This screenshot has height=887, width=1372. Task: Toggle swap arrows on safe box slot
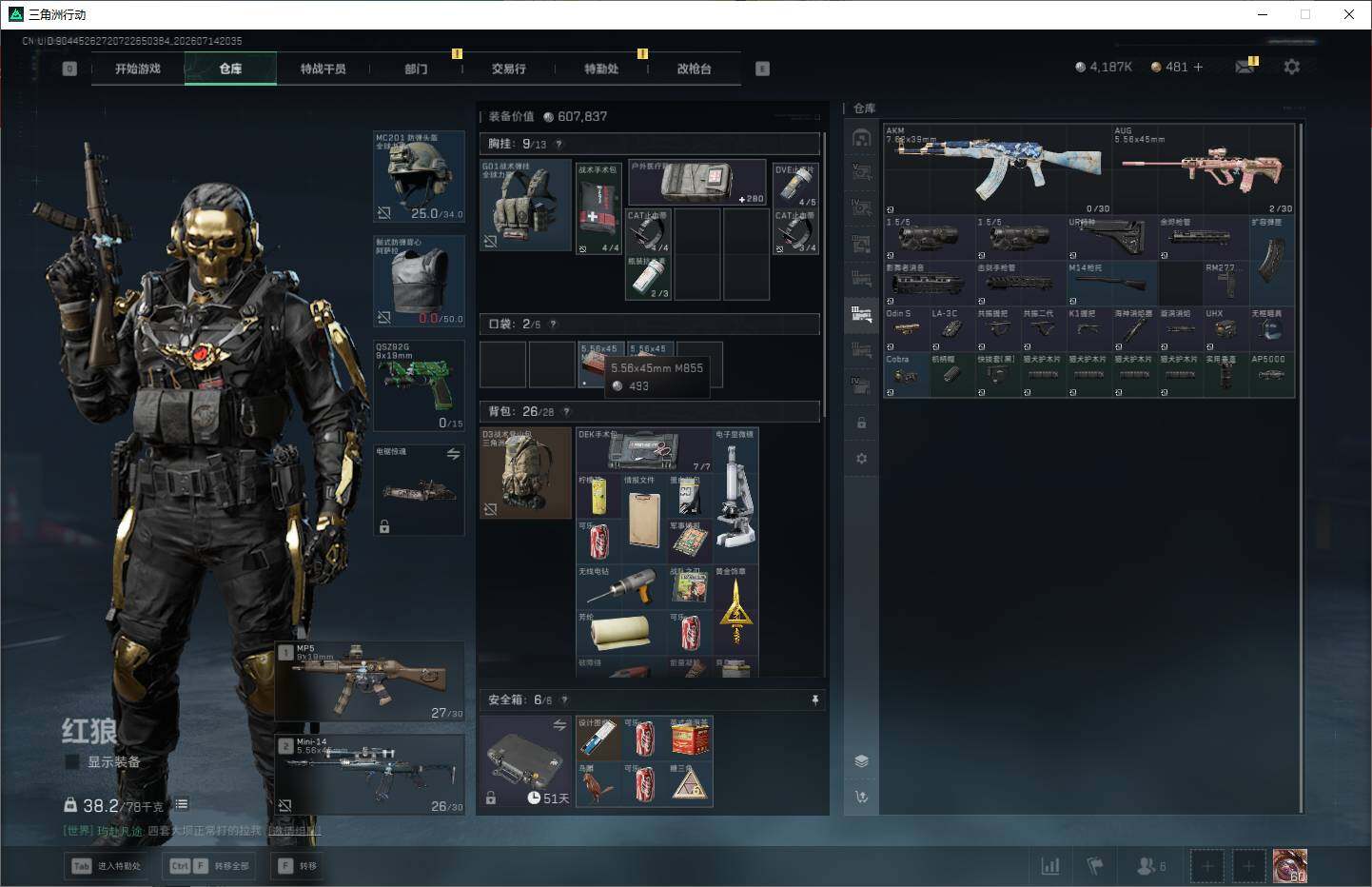(x=559, y=725)
